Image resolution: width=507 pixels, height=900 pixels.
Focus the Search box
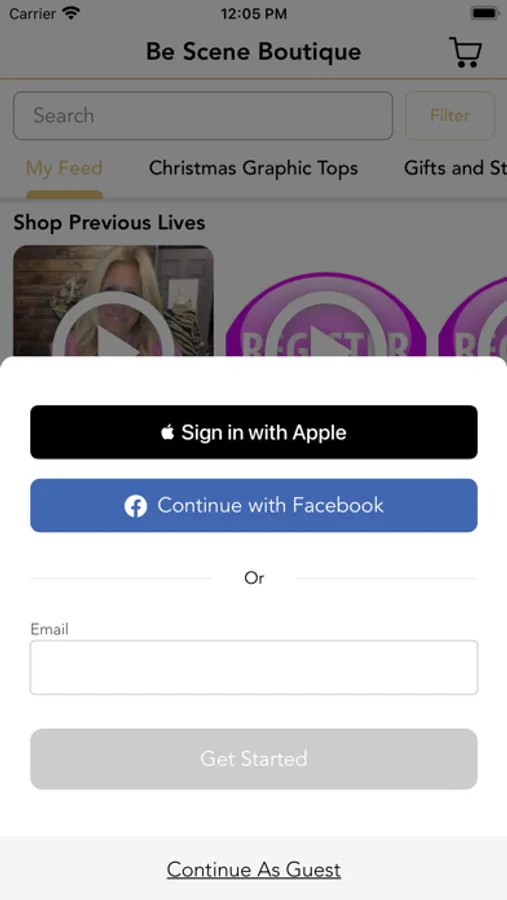click(203, 115)
